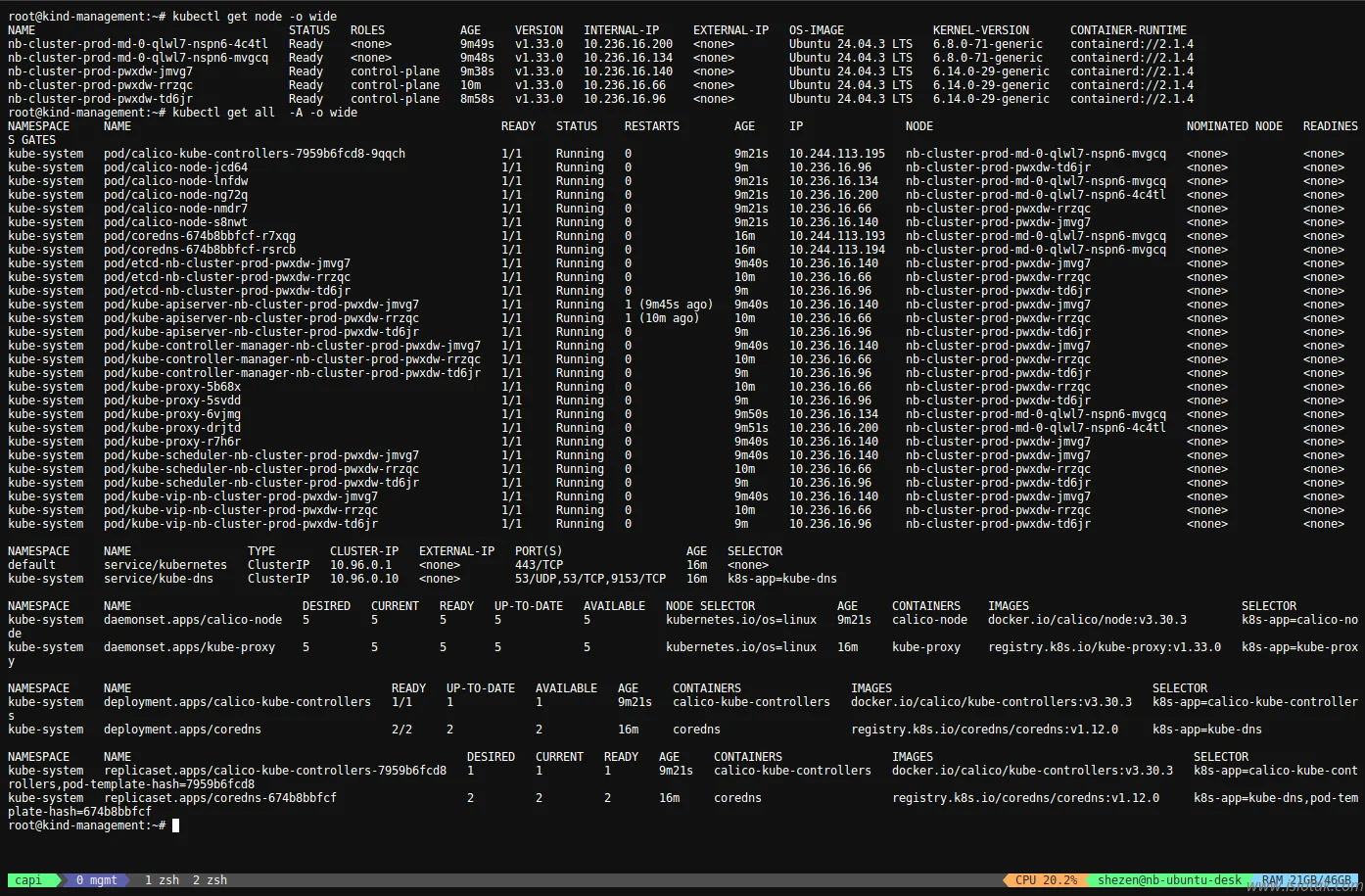Click image registry.k8s.io/kube-proxy:v1.33.0
The height and width of the screenshot is (896, 1365).
coord(1105,647)
